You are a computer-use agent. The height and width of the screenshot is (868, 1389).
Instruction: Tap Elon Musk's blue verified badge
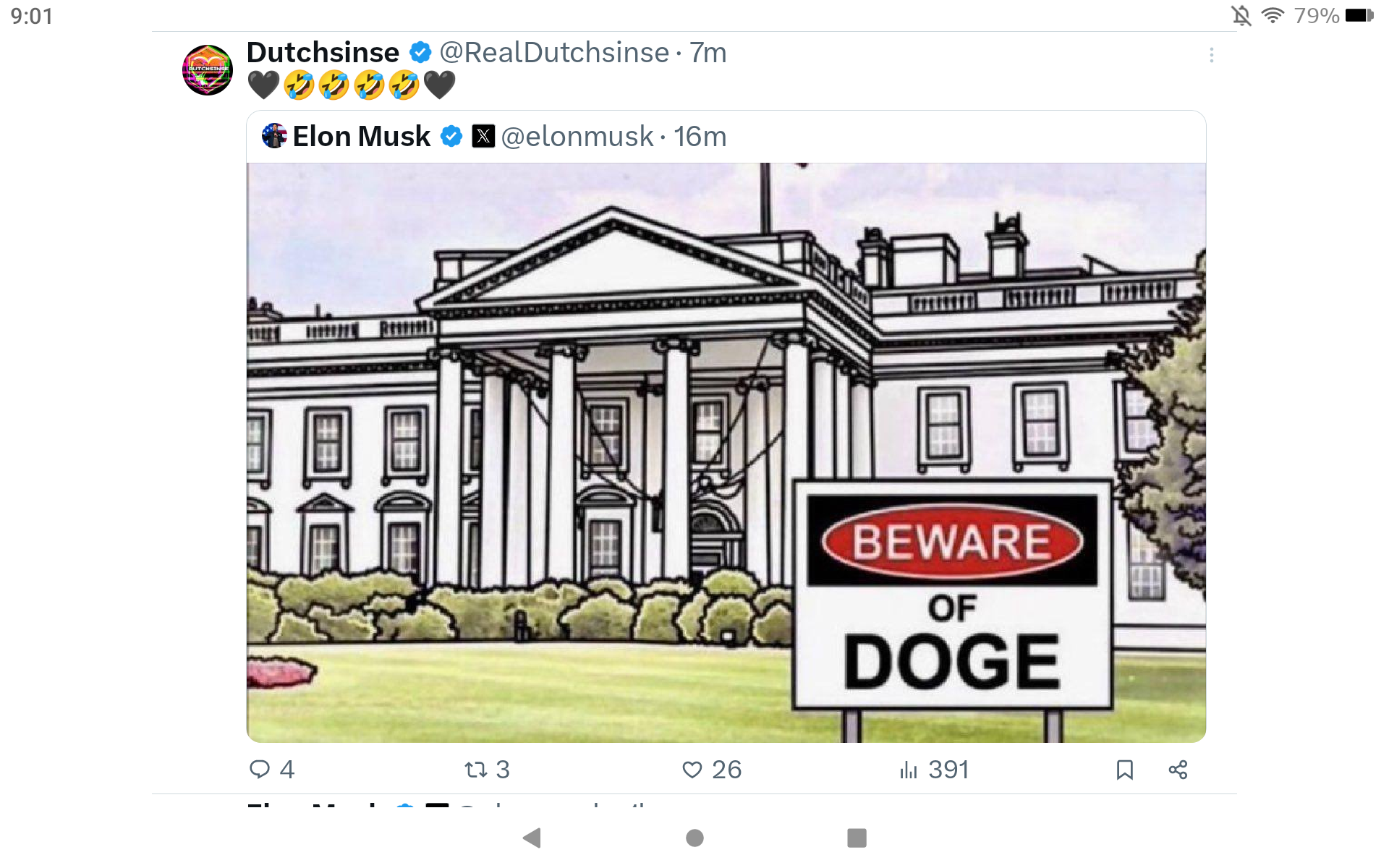coord(451,136)
